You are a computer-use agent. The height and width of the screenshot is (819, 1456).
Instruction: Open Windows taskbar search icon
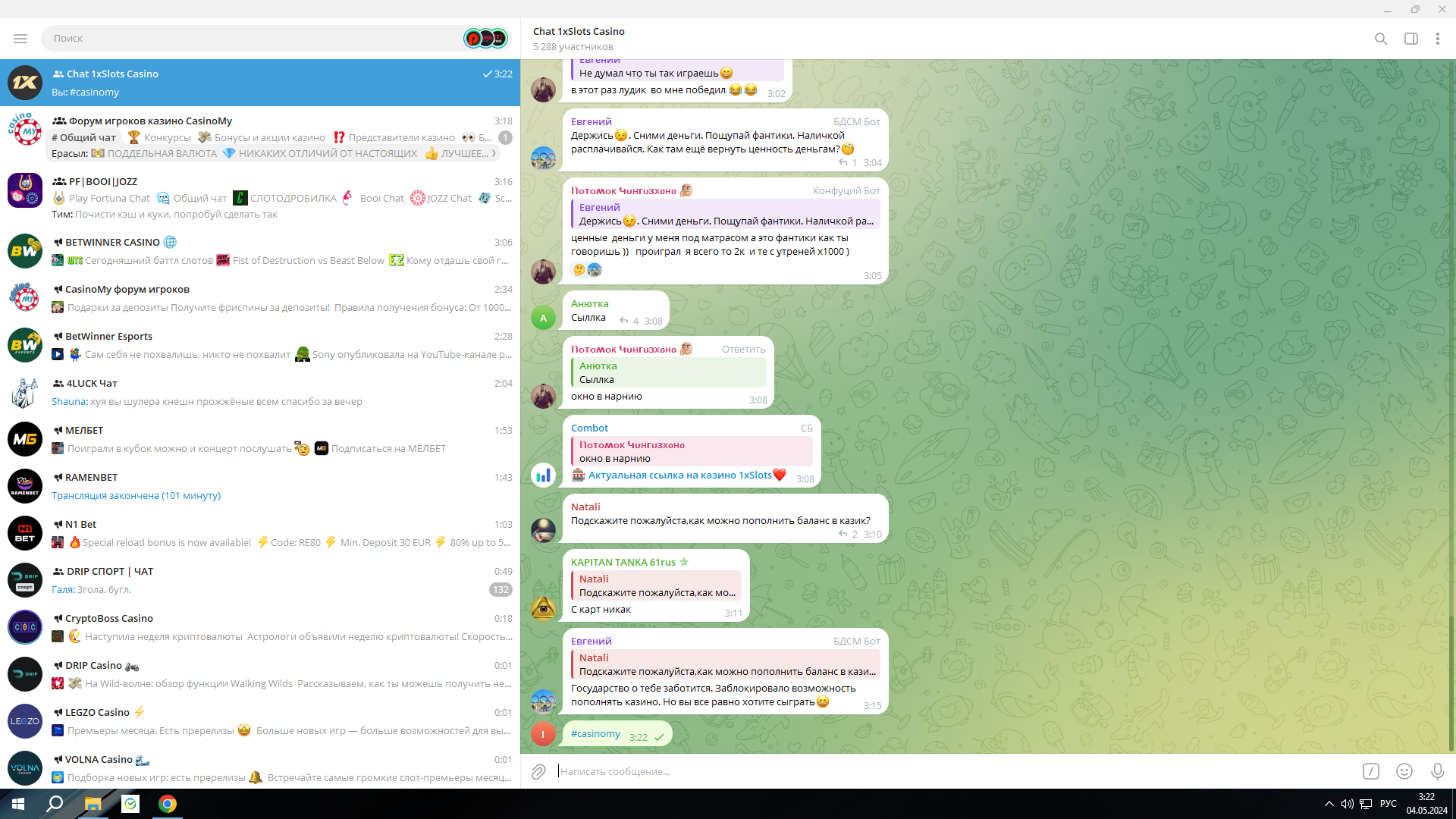coord(55,804)
